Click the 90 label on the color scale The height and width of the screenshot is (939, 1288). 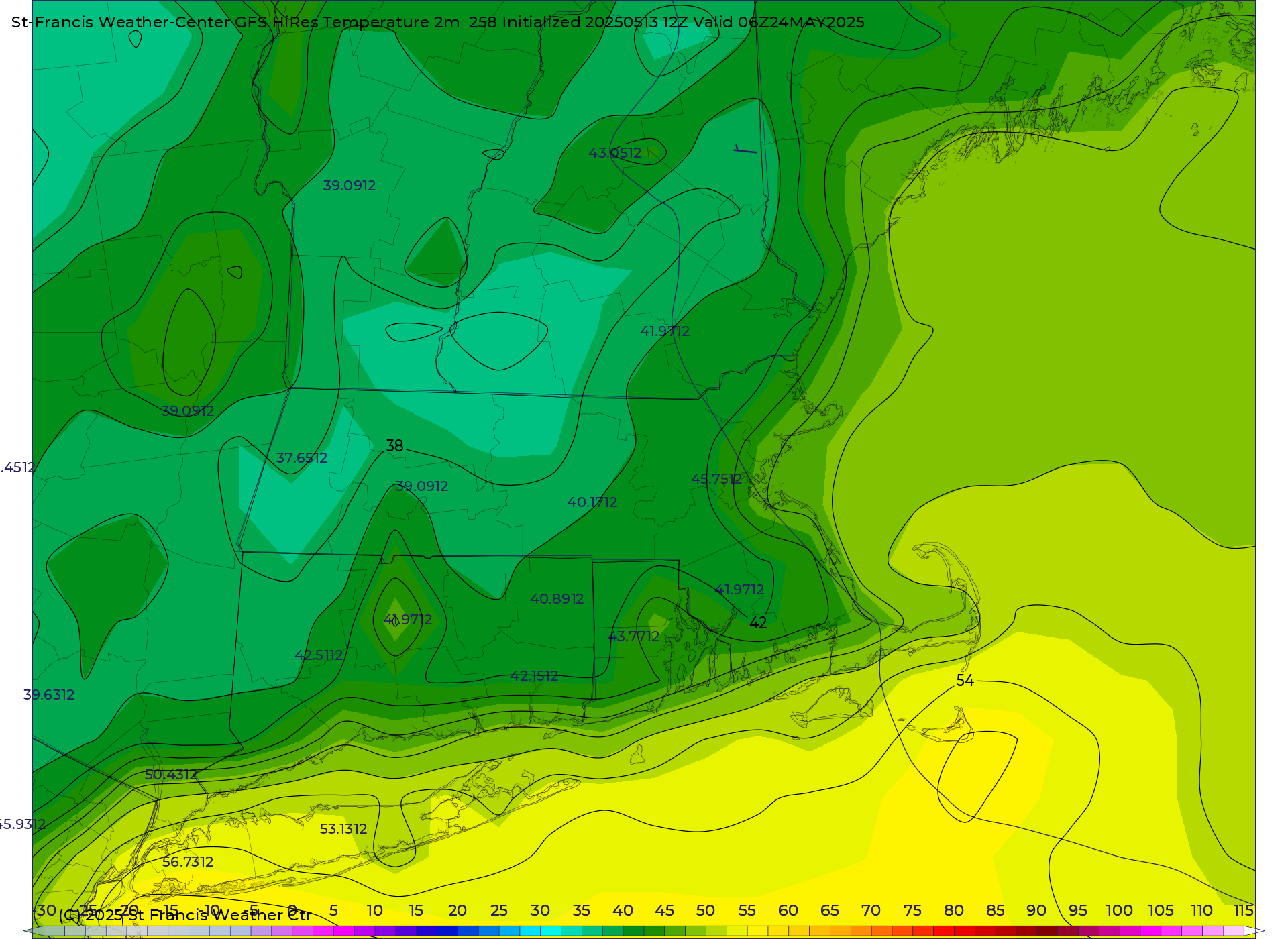coord(1036,910)
